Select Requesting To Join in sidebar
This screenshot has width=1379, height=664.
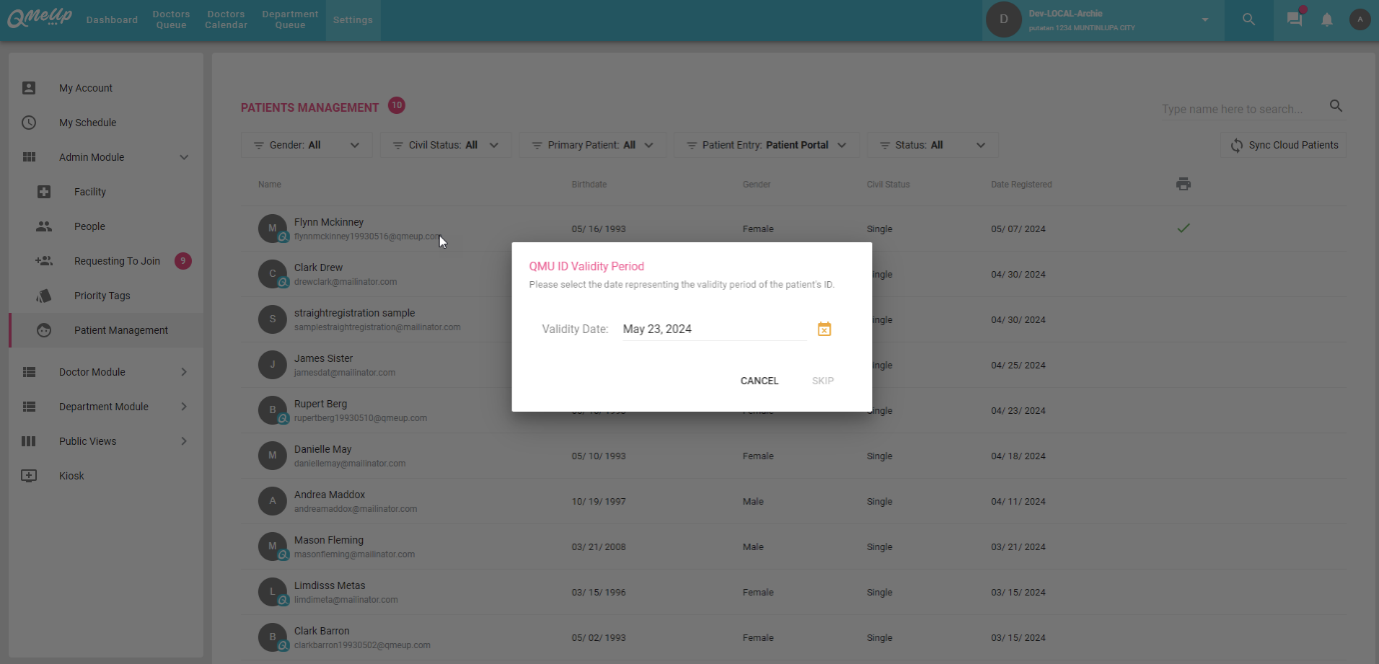[x=116, y=261]
